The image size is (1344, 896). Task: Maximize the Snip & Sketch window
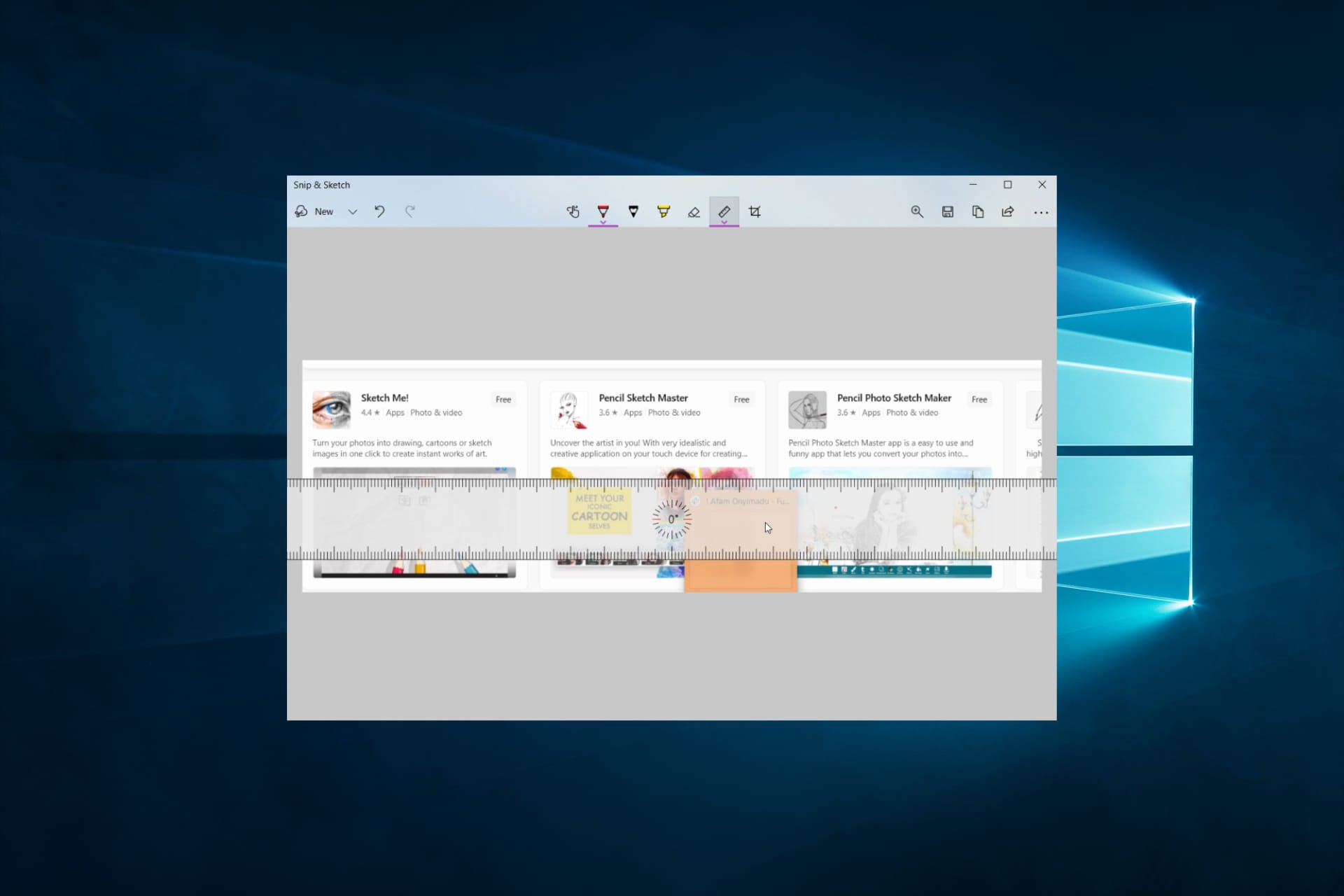1007,185
